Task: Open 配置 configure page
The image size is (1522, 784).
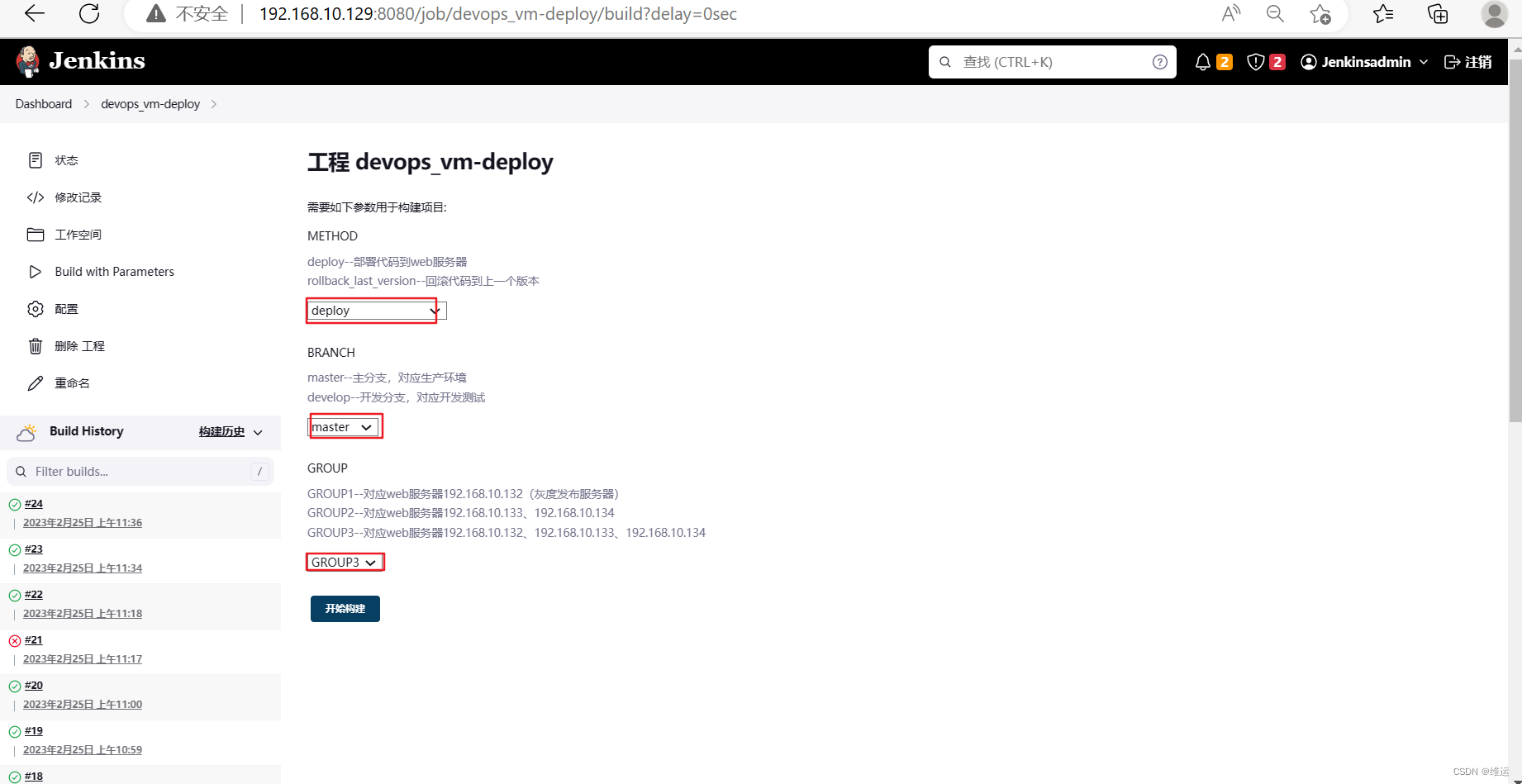Action: tap(66, 309)
